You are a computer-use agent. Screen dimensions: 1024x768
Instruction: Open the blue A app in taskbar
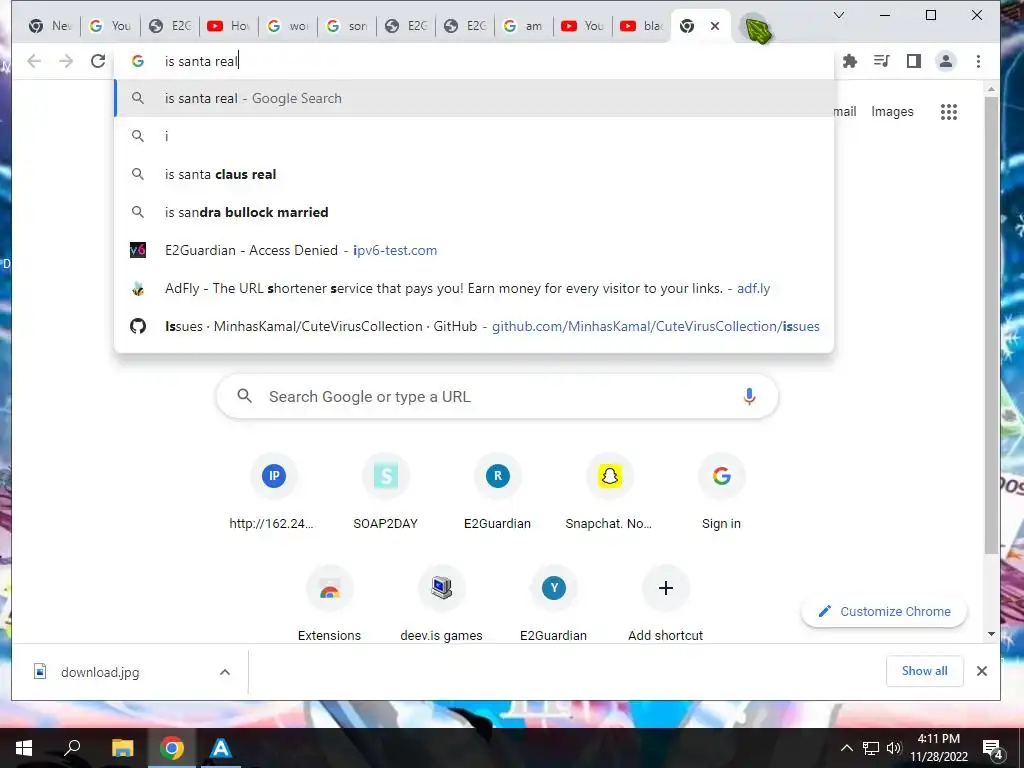[x=221, y=748]
